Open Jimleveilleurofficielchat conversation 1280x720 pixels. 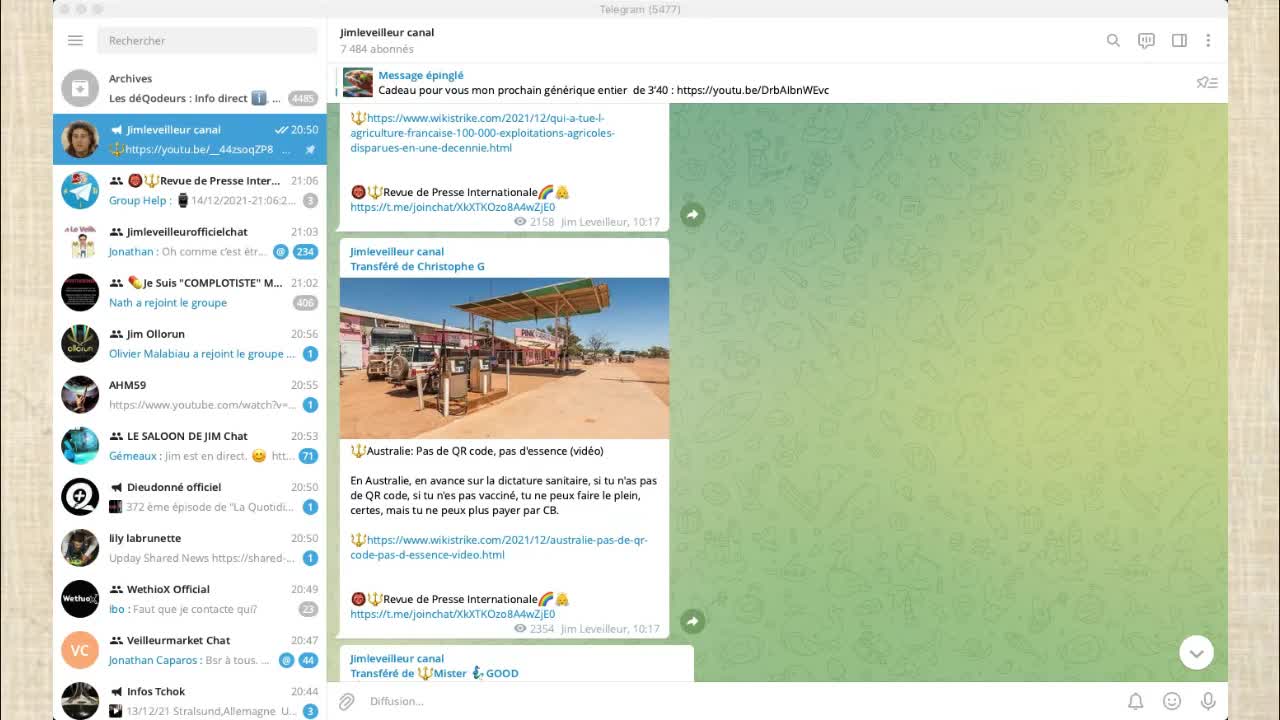190,241
